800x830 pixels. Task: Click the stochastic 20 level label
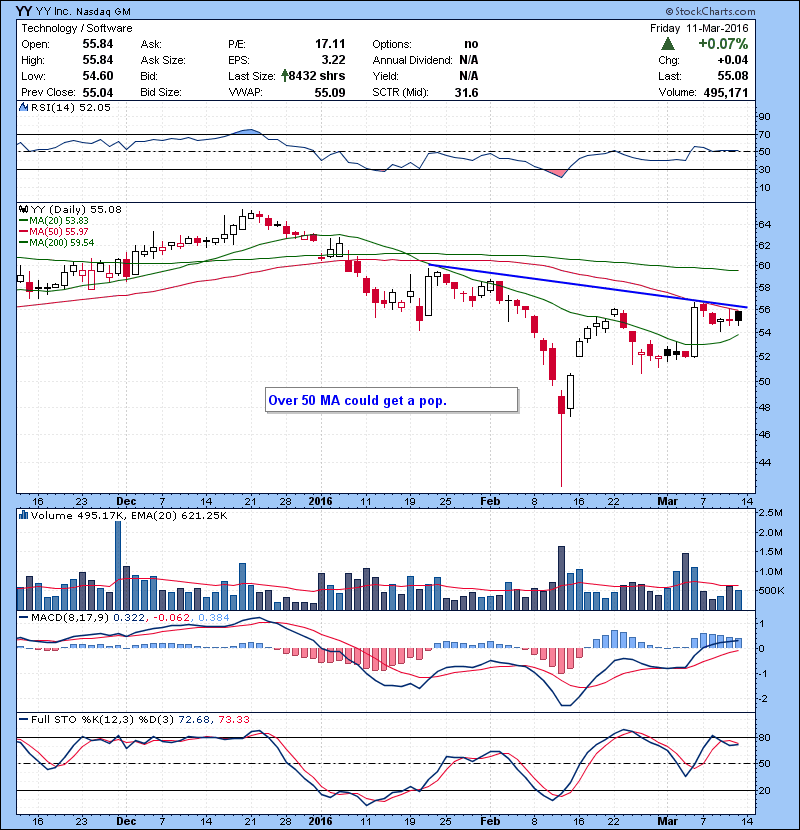coord(764,790)
